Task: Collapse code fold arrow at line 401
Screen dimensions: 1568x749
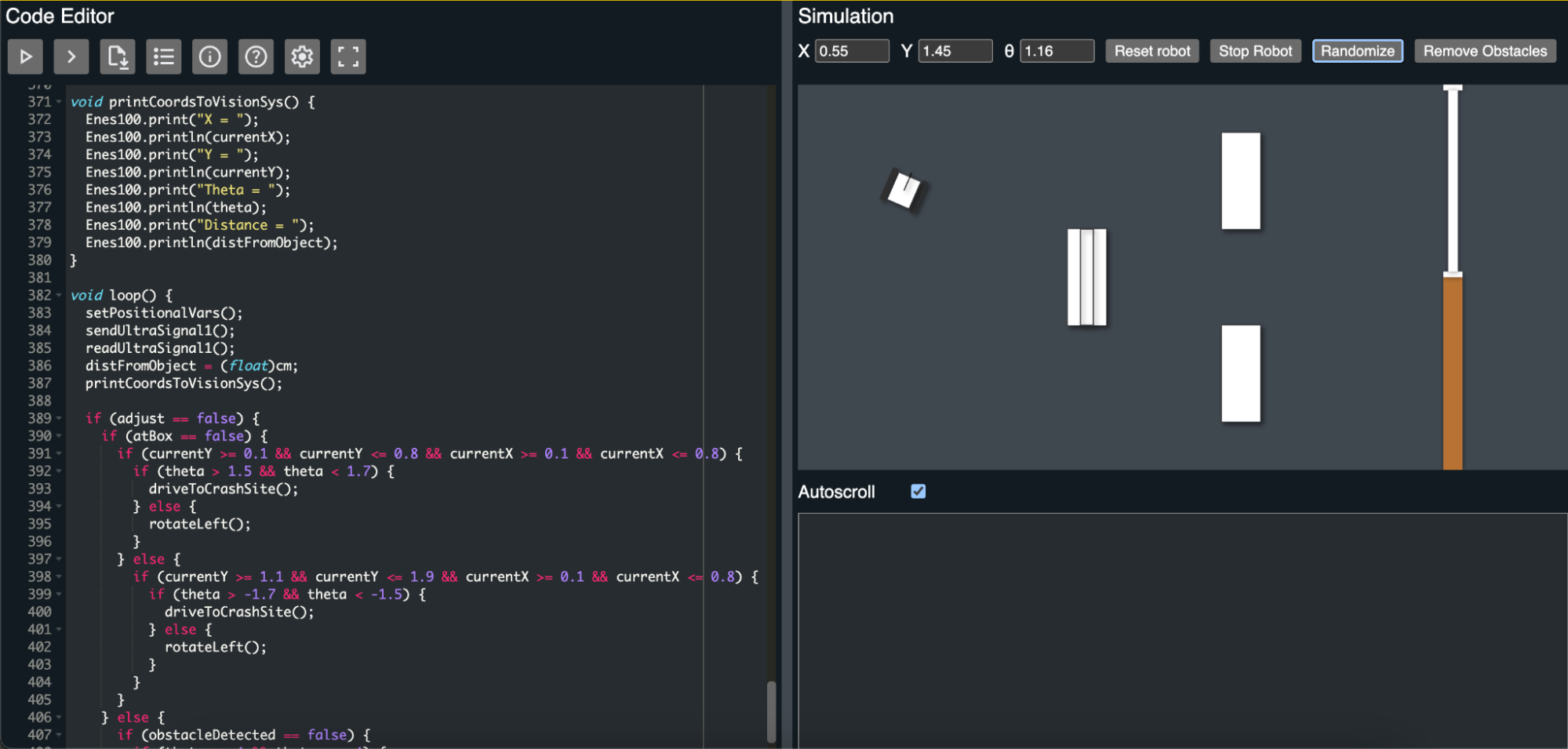Action: tap(59, 630)
